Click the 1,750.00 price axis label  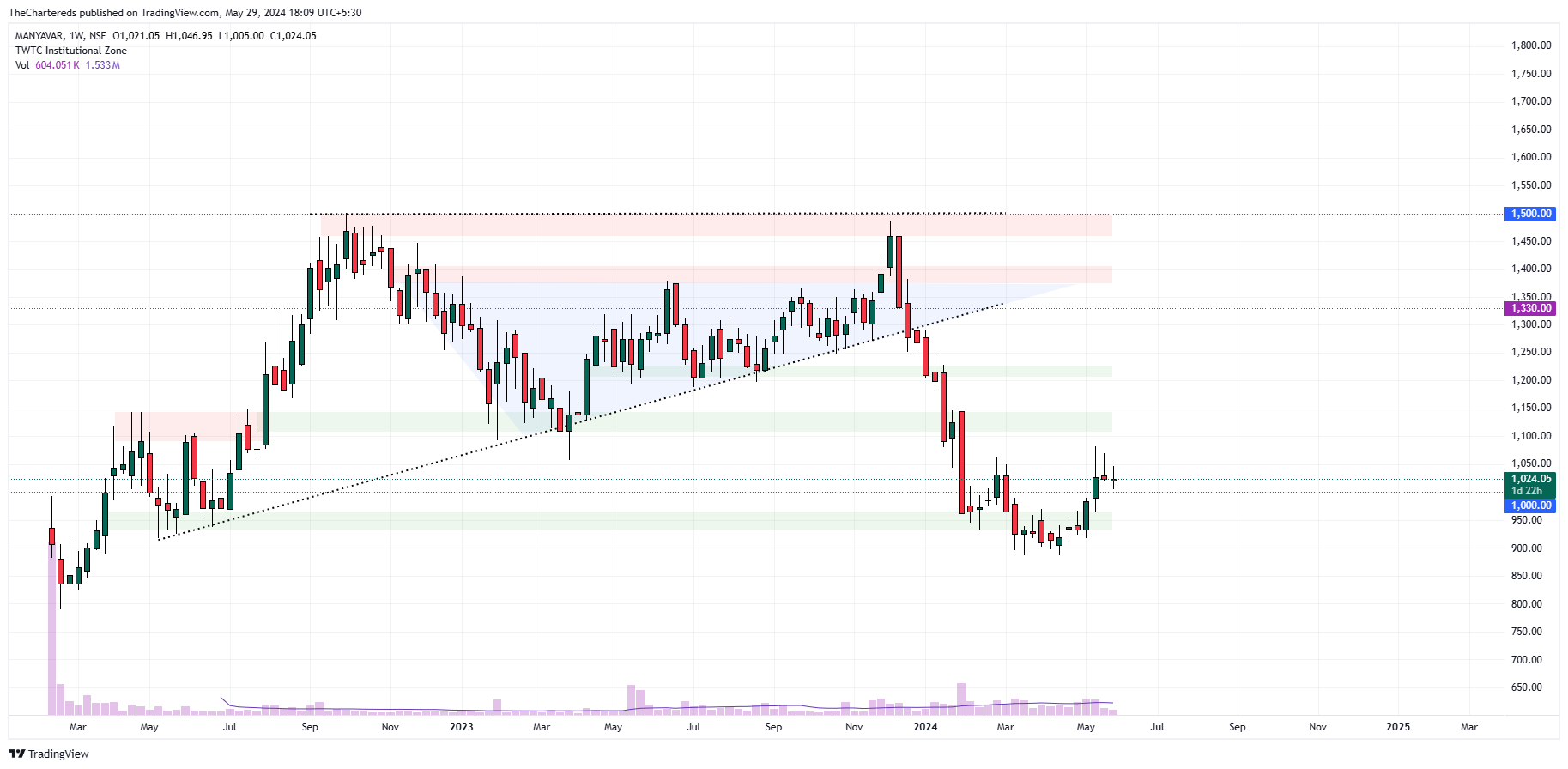coord(1531,74)
